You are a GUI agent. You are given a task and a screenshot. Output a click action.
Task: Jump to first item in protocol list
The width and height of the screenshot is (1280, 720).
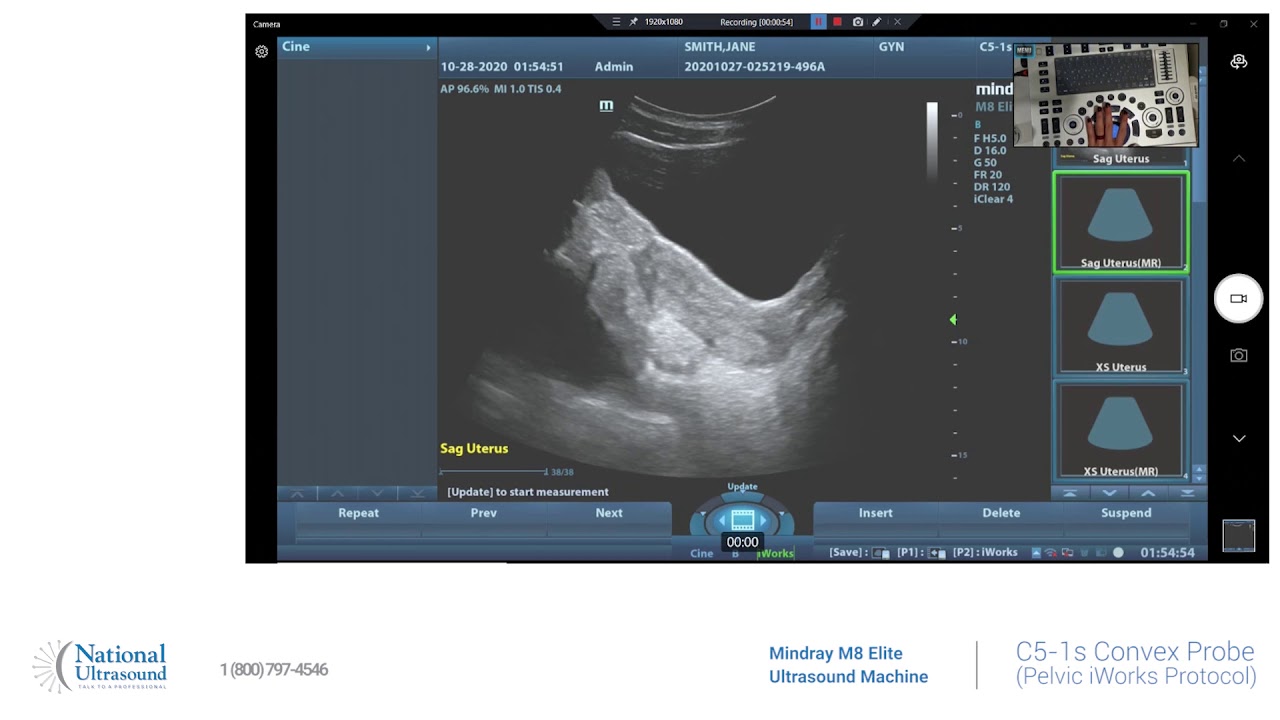1070,493
